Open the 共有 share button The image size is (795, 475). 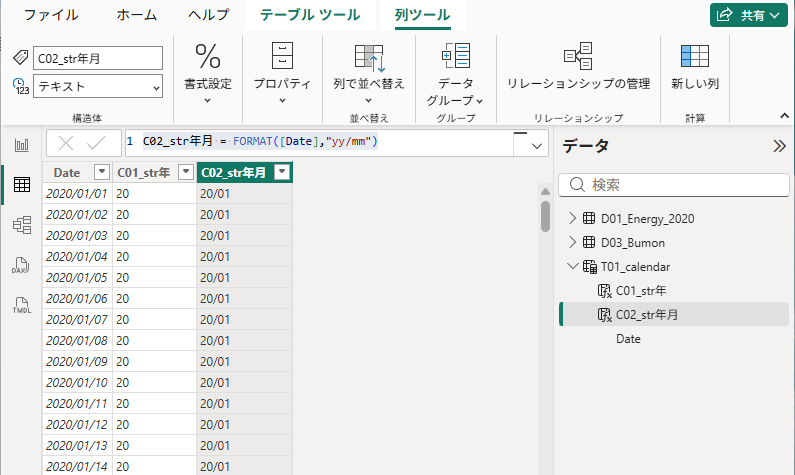pyautogui.click(x=748, y=15)
